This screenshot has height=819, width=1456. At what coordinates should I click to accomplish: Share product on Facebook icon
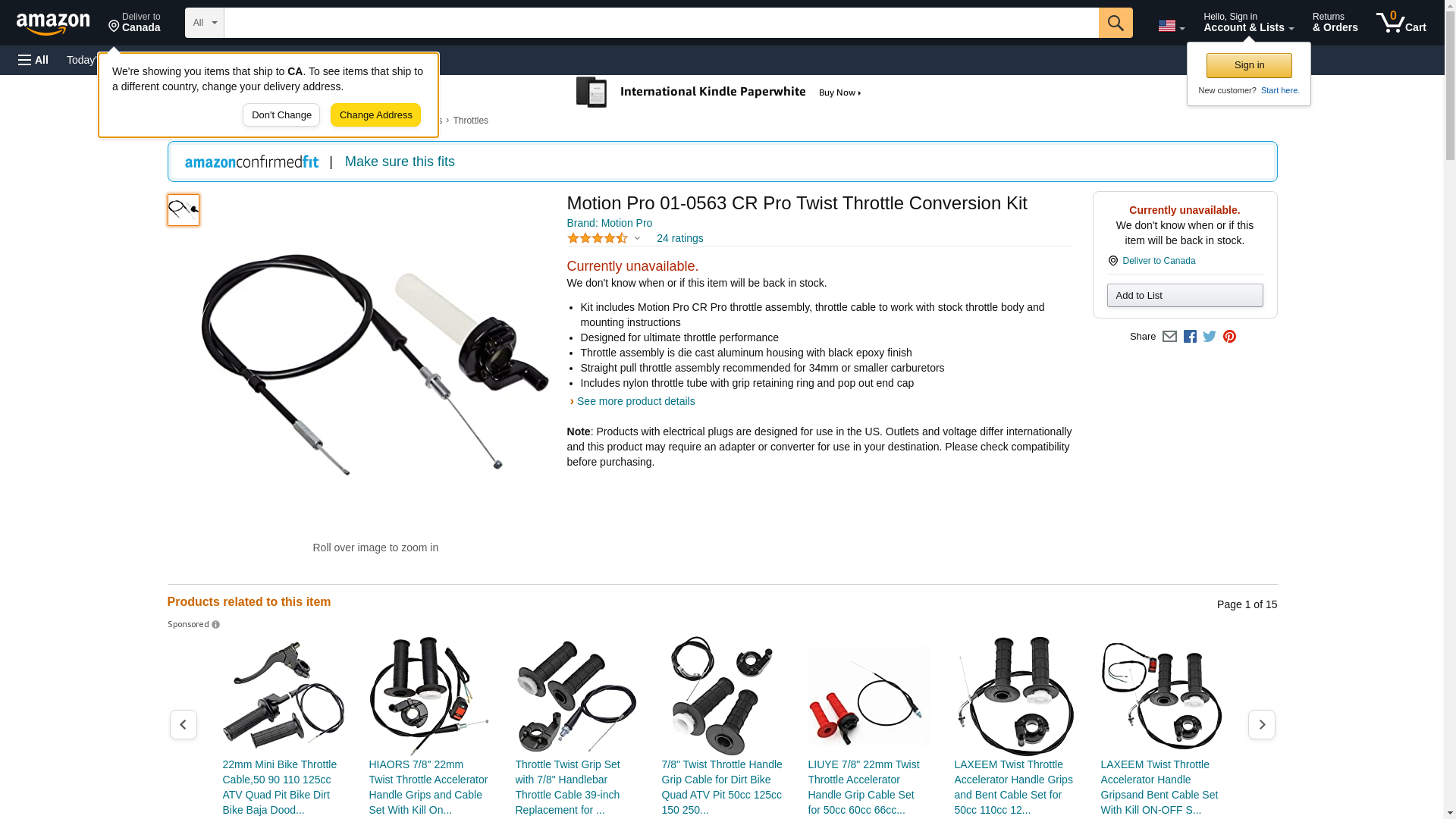coord(1190,337)
